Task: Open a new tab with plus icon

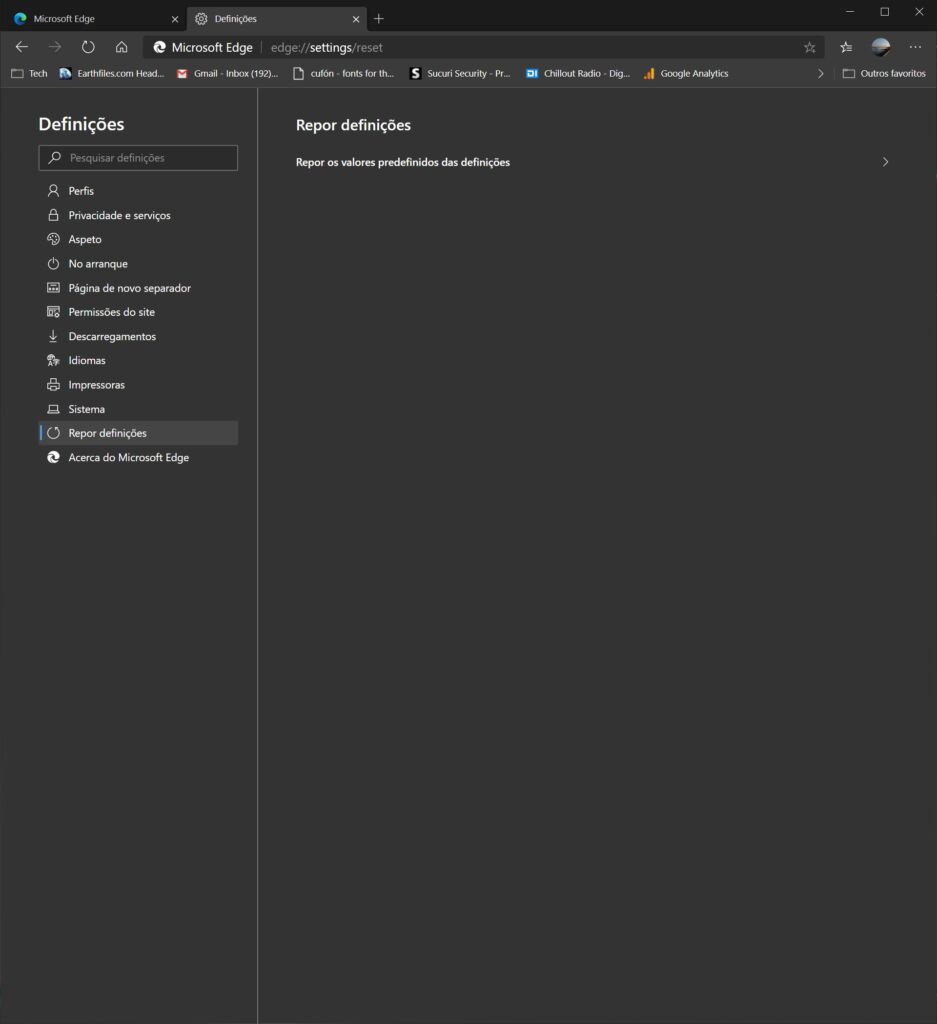Action: coord(379,19)
